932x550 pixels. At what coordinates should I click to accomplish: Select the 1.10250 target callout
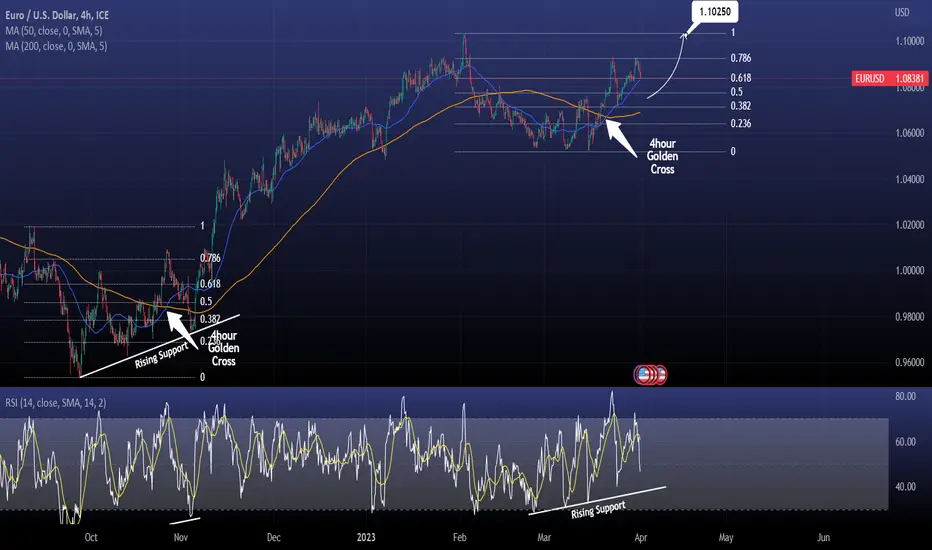pos(714,11)
